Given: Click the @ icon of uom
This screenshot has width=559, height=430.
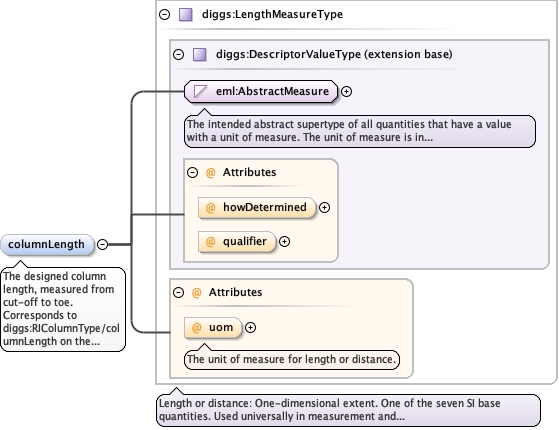Looking at the screenshot, I should tap(196, 328).
